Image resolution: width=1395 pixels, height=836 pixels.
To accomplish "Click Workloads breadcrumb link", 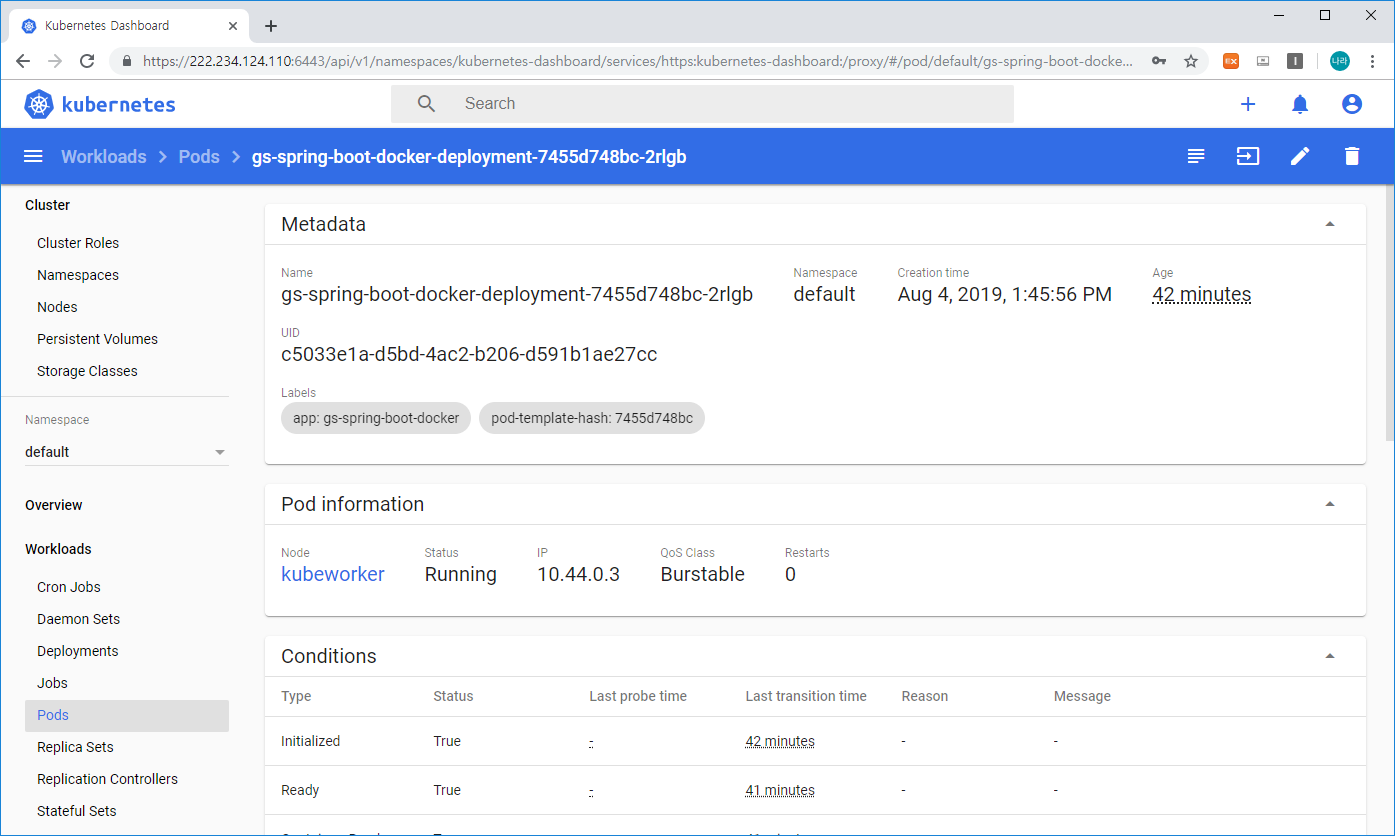I will [x=104, y=156].
